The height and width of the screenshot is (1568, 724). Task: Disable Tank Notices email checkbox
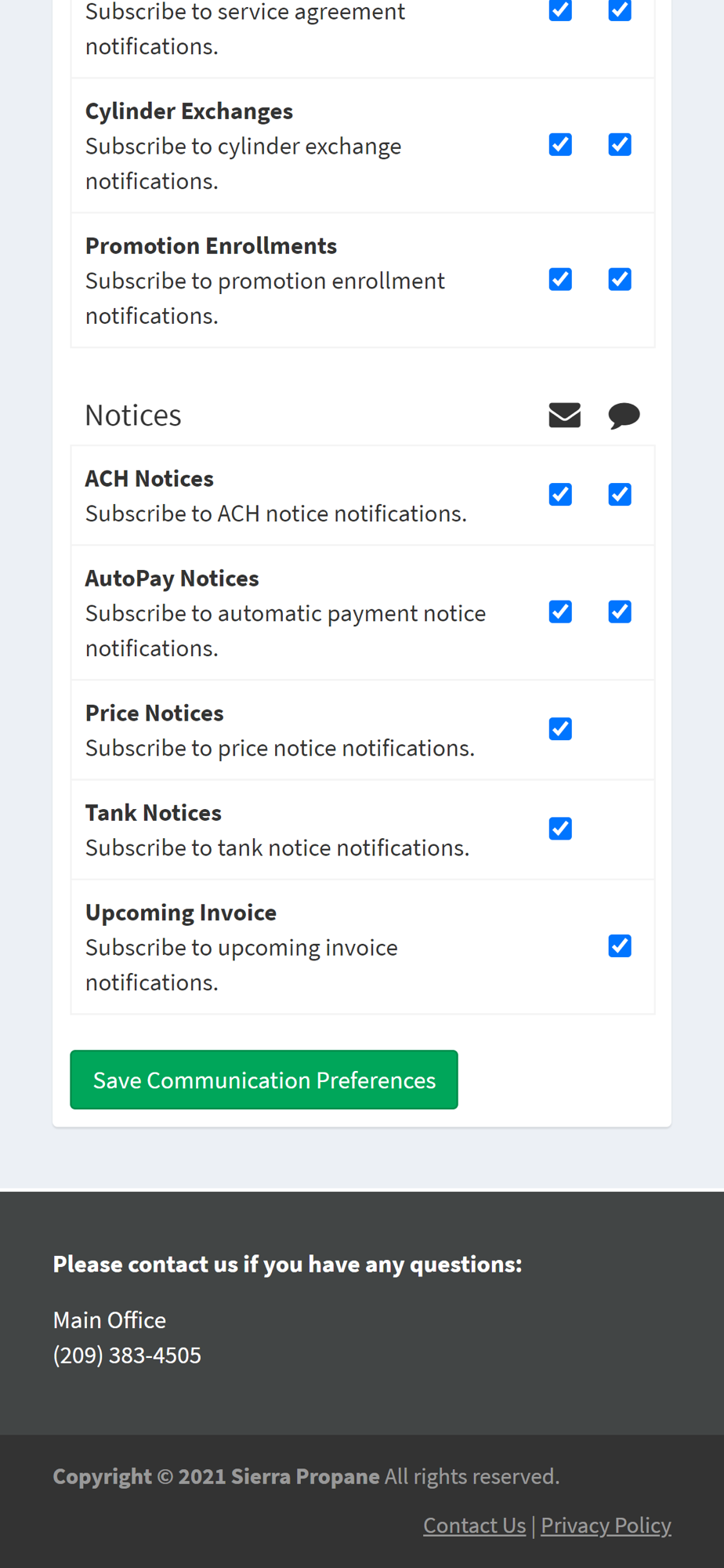pos(560,829)
